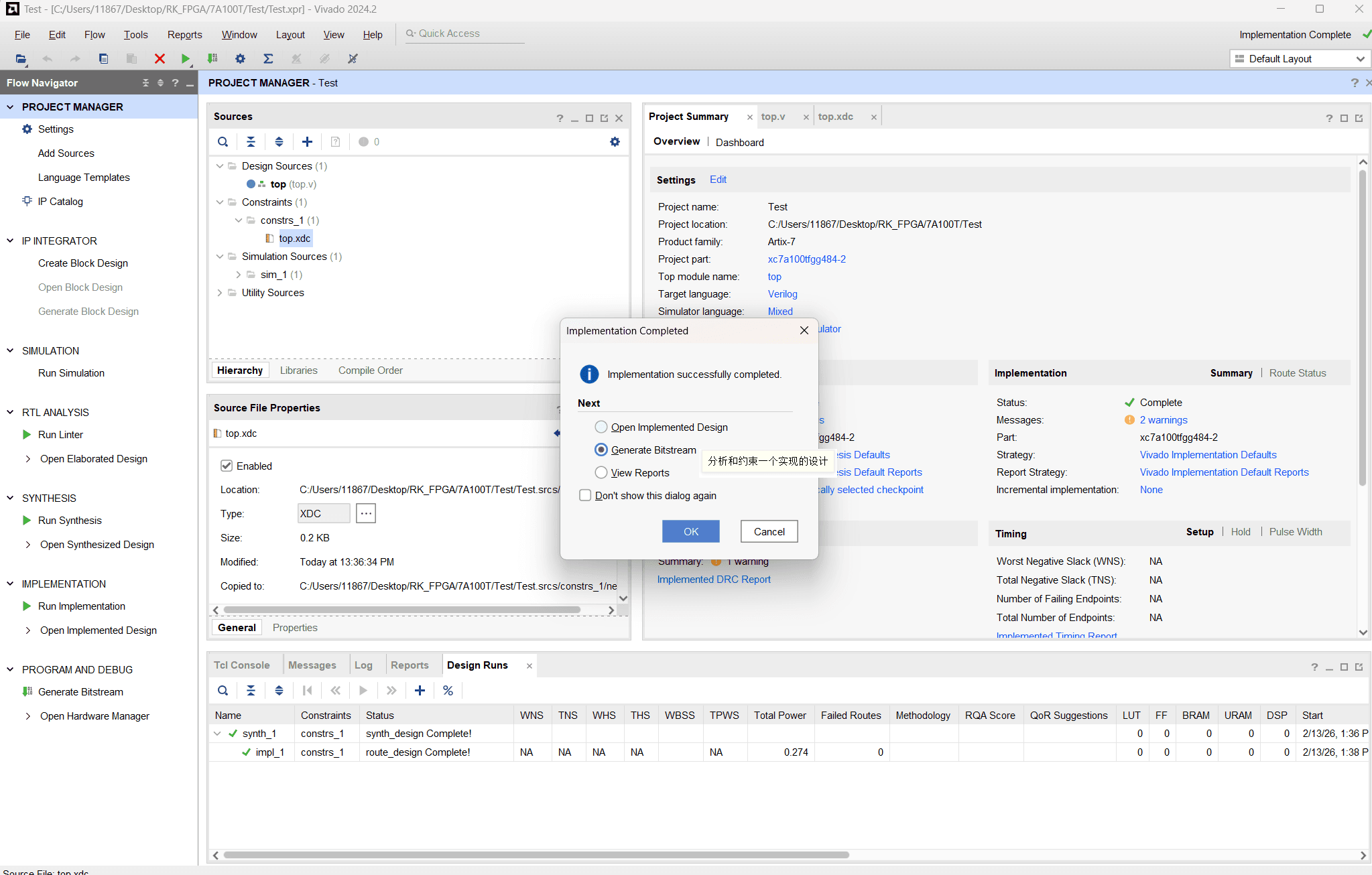1372x875 pixels.
Task: Click the search icon in Design Runs
Action: 223,691
